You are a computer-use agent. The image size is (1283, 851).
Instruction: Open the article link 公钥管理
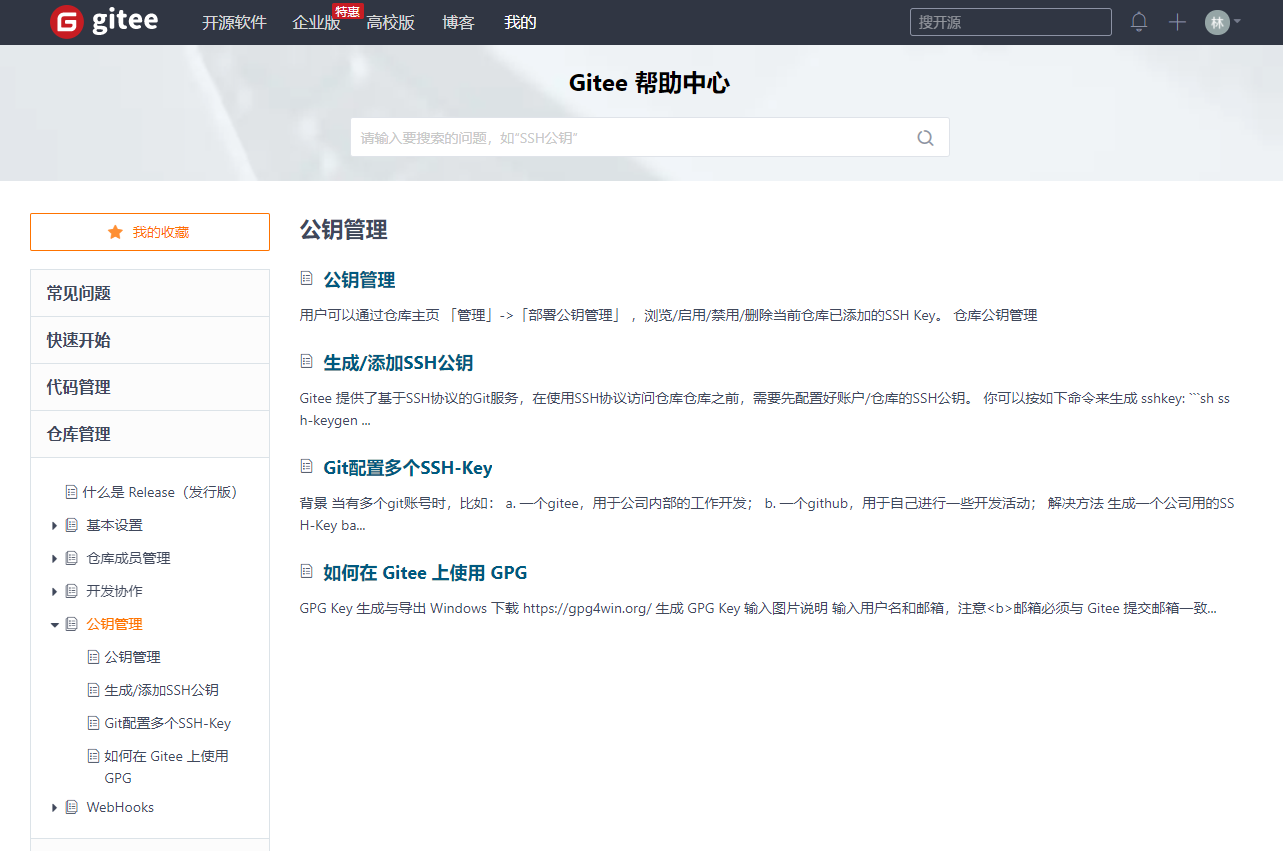pos(359,280)
